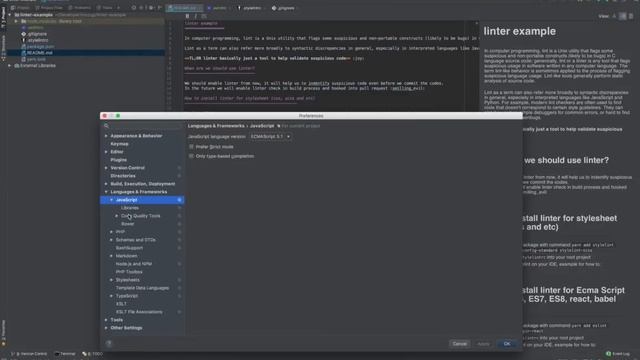
Task: Select BashSupport settings page
Action: (x=129, y=248)
